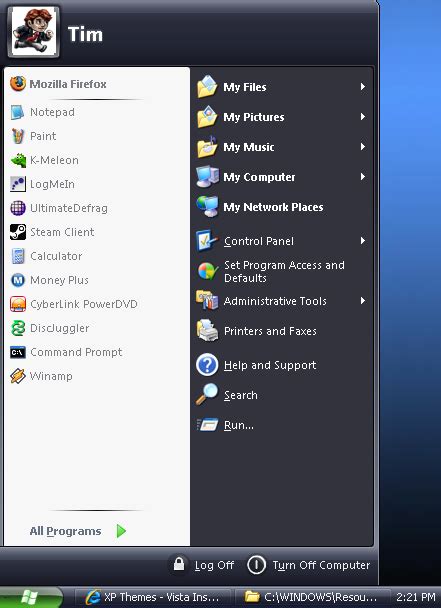Click the My Pictures folder icon
The height and width of the screenshot is (608, 441).
click(207, 117)
